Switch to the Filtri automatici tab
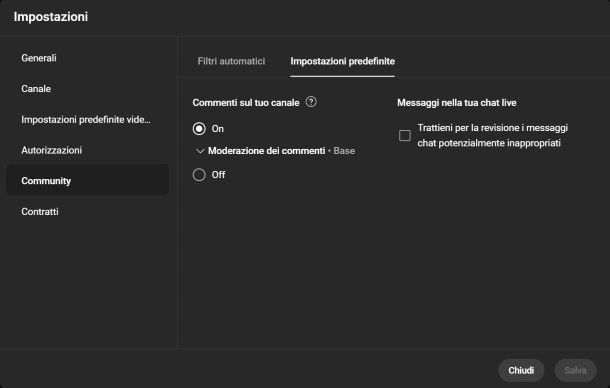 click(231, 61)
